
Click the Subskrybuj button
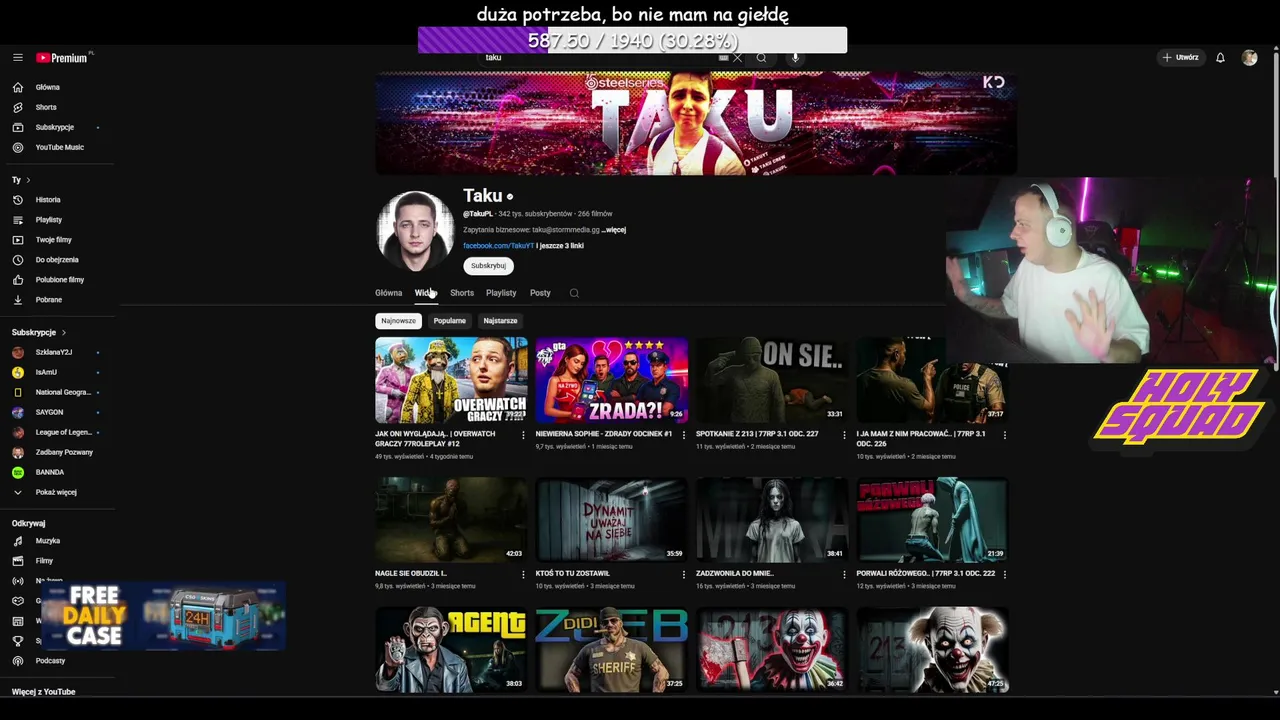(x=488, y=266)
